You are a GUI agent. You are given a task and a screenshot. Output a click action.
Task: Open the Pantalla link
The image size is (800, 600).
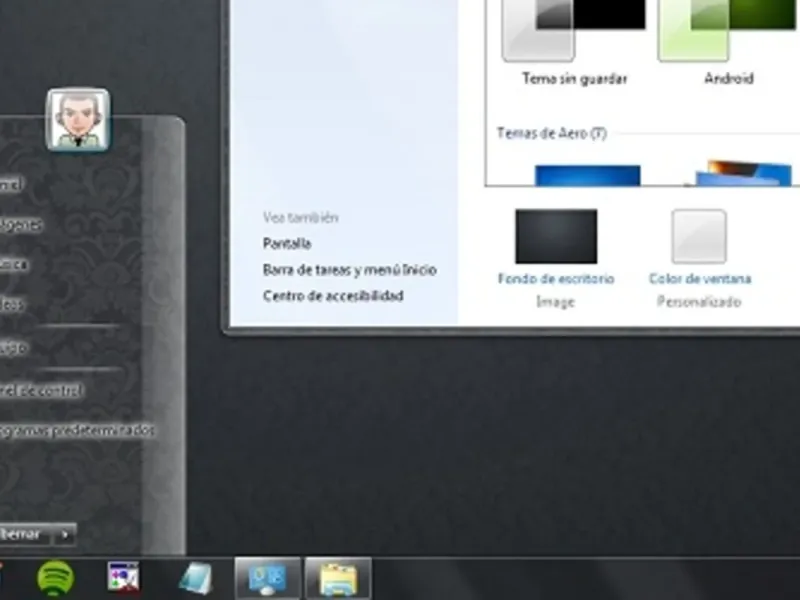pos(287,243)
